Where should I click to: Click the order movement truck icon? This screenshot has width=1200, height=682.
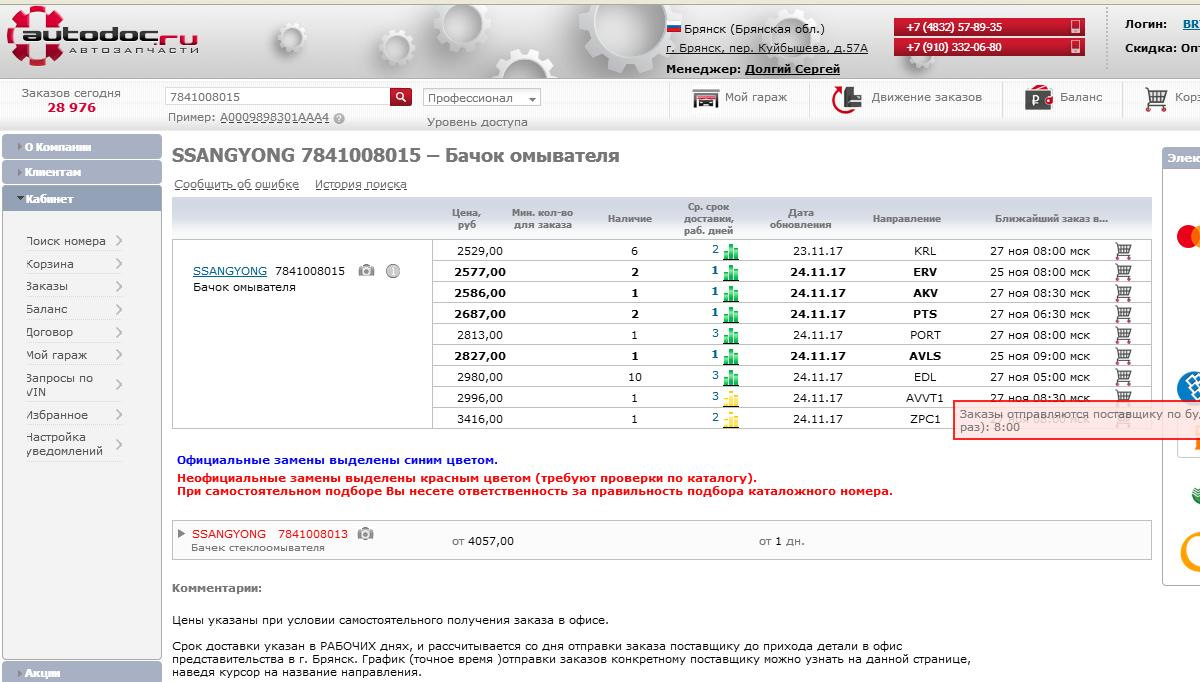(x=847, y=98)
